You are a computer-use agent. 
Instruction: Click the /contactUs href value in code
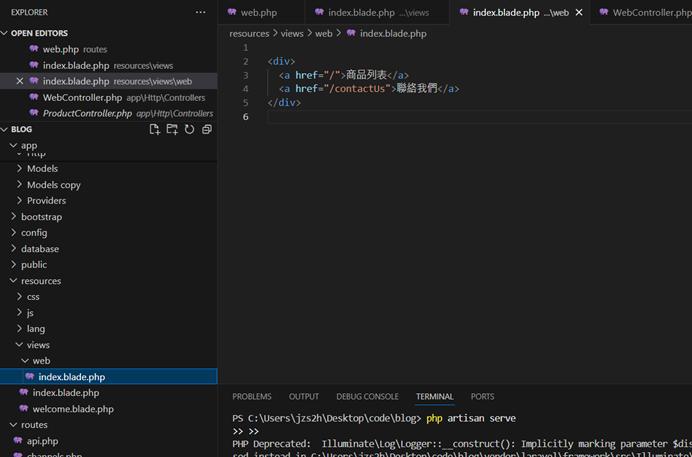pos(360,89)
